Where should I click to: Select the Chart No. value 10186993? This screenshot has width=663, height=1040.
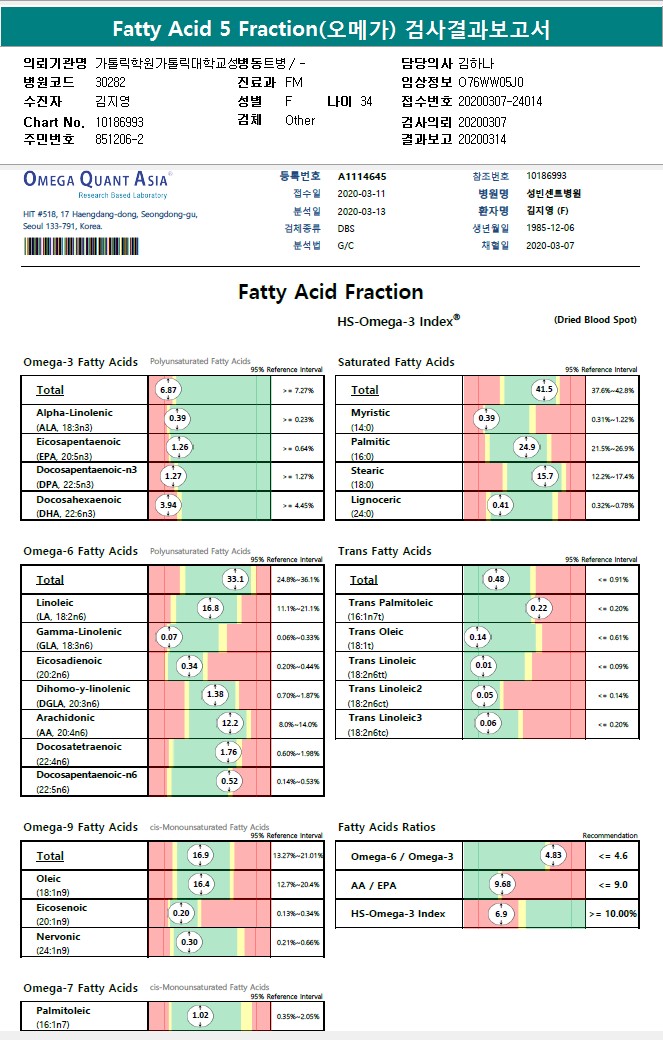[119, 122]
